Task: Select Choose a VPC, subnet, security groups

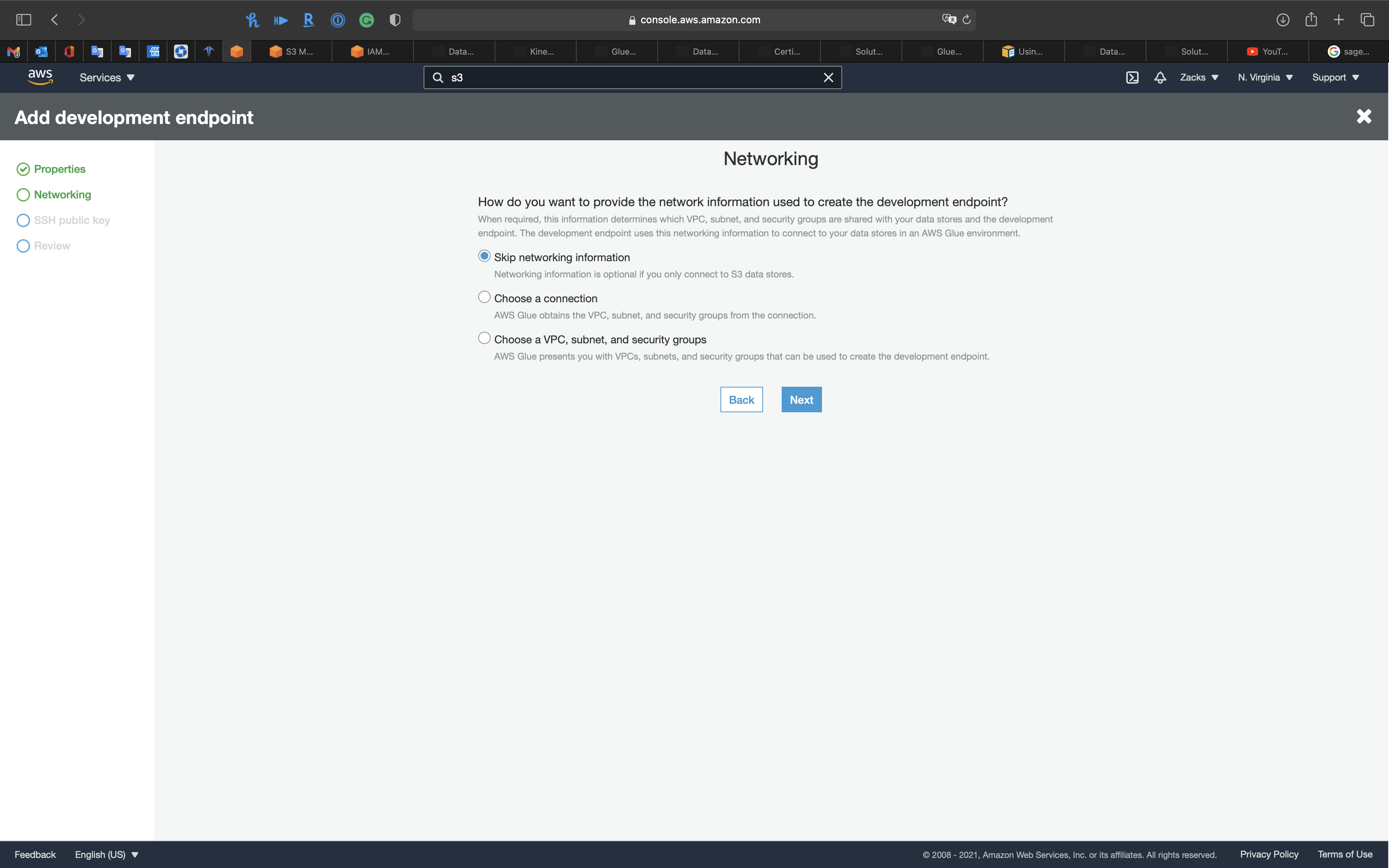Action: pyautogui.click(x=484, y=338)
